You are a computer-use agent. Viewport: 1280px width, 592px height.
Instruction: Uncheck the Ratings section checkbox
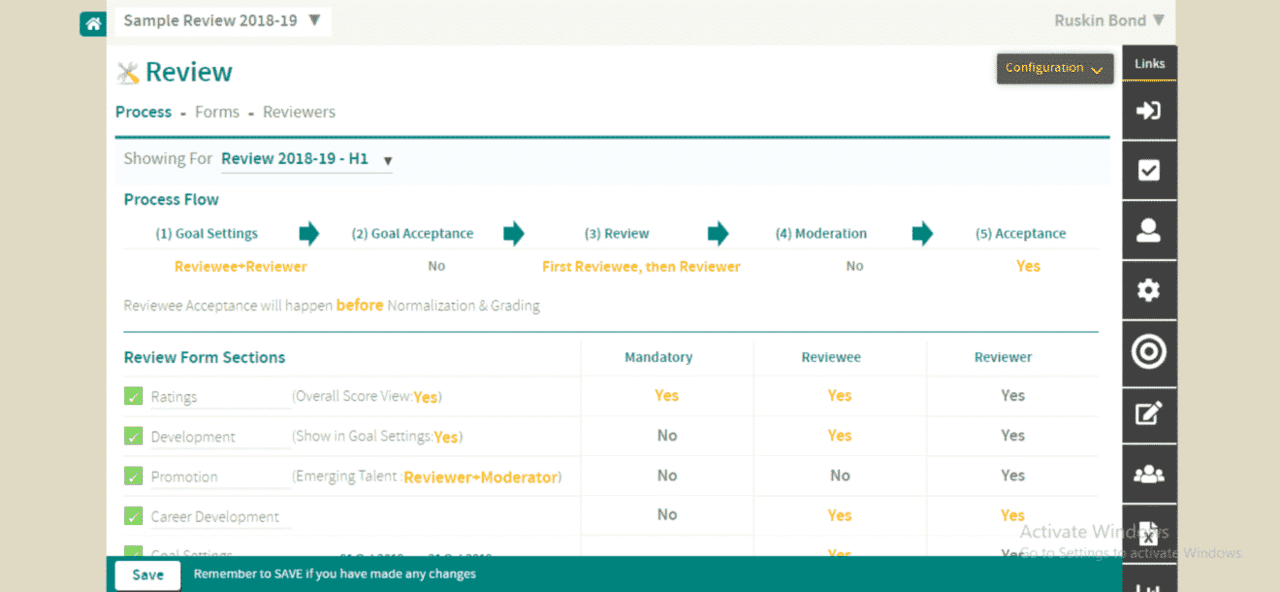tap(133, 396)
